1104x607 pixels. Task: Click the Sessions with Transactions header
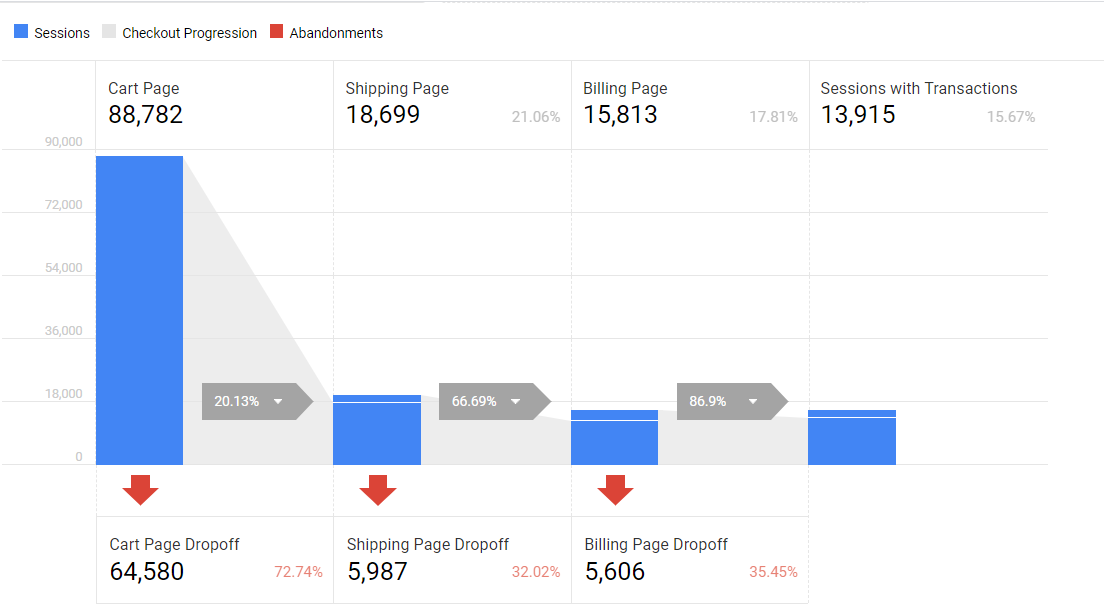918,88
